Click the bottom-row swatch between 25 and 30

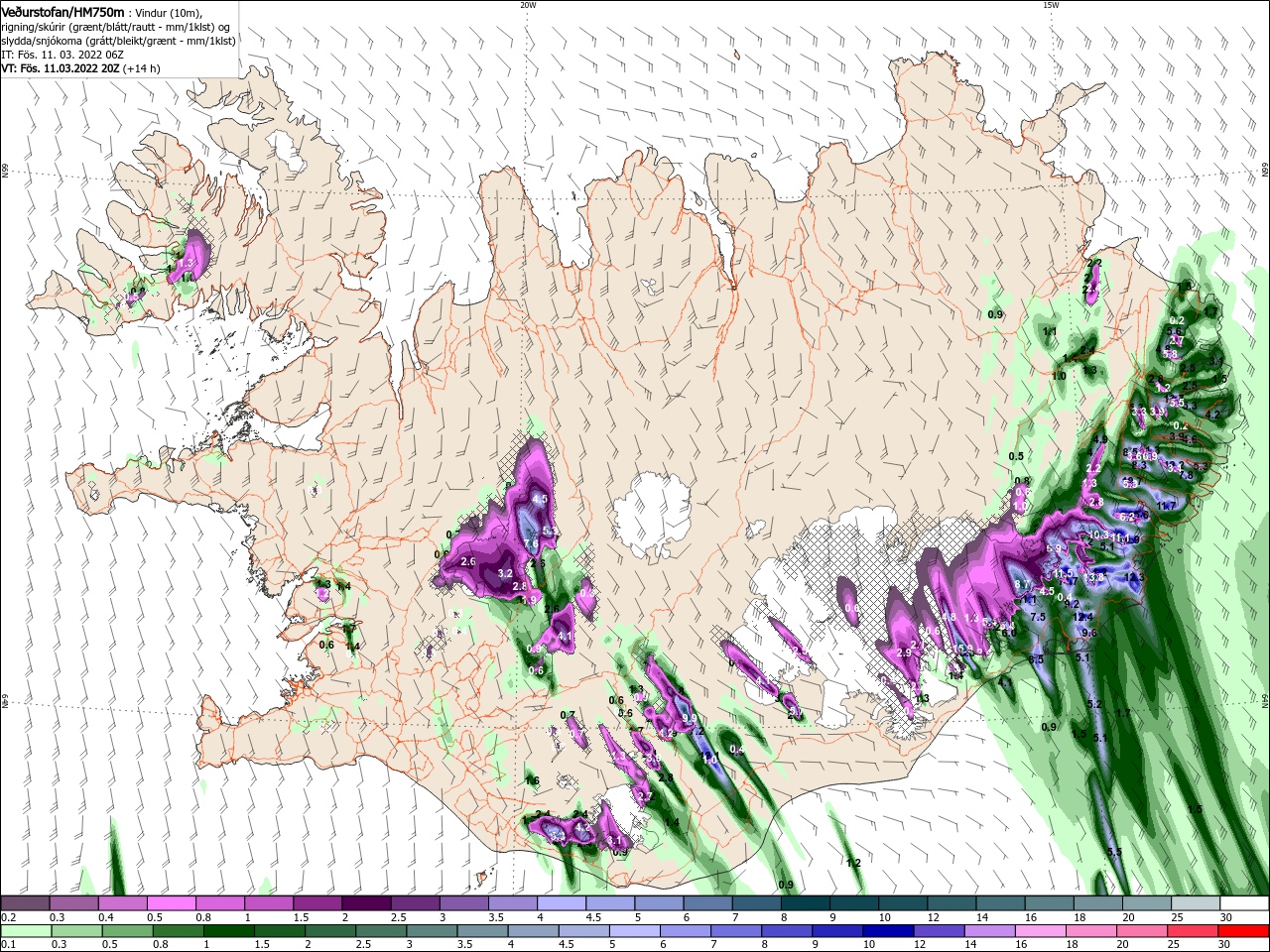tap(1195, 931)
